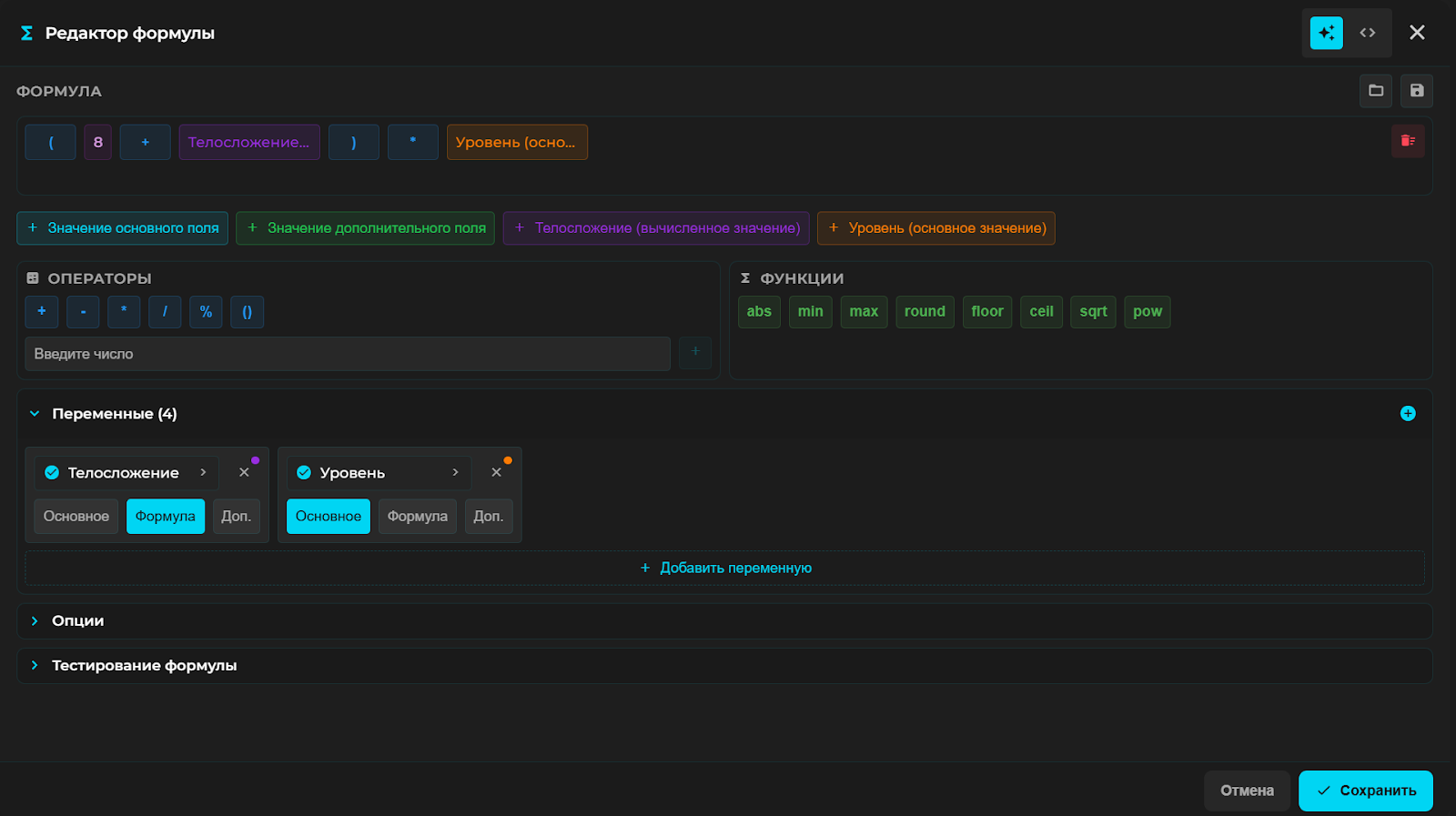Switch to the code view icon
1456x816 pixels.
[x=1368, y=33]
